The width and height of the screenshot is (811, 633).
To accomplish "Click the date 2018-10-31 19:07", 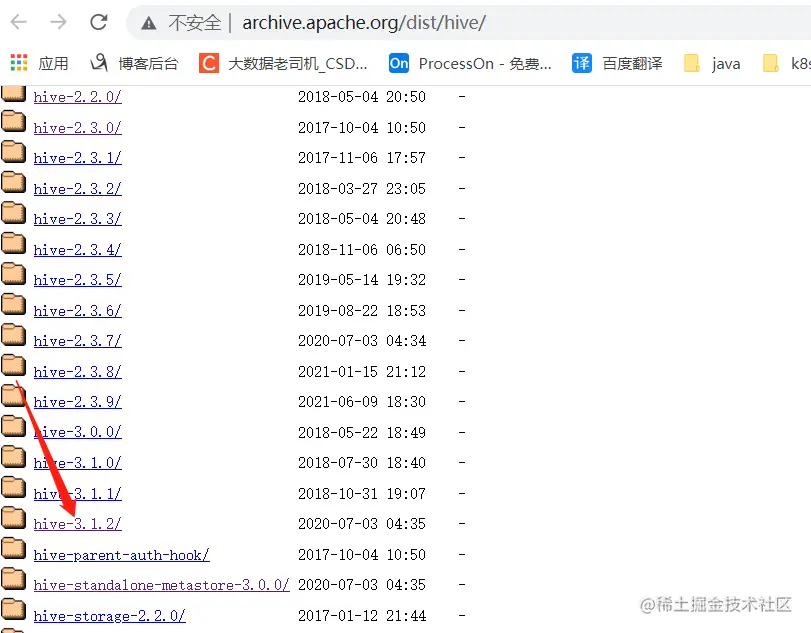I will tap(362, 494).
